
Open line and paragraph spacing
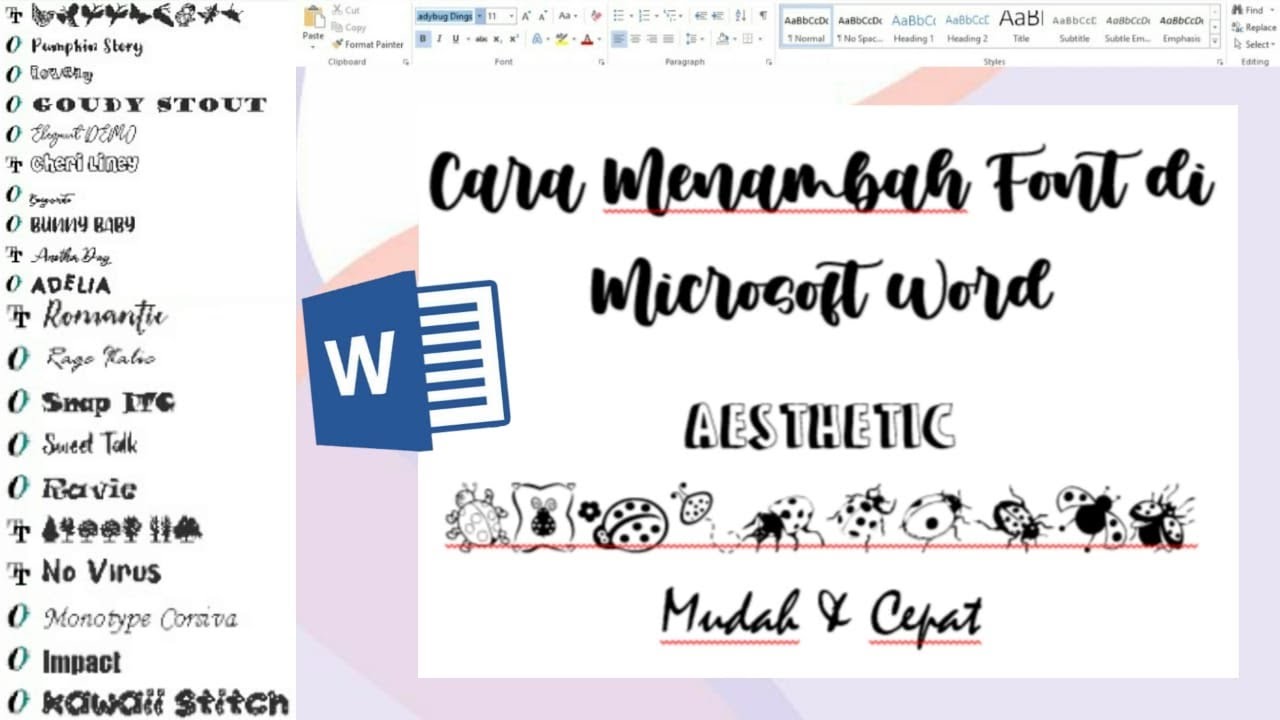(691, 39)
